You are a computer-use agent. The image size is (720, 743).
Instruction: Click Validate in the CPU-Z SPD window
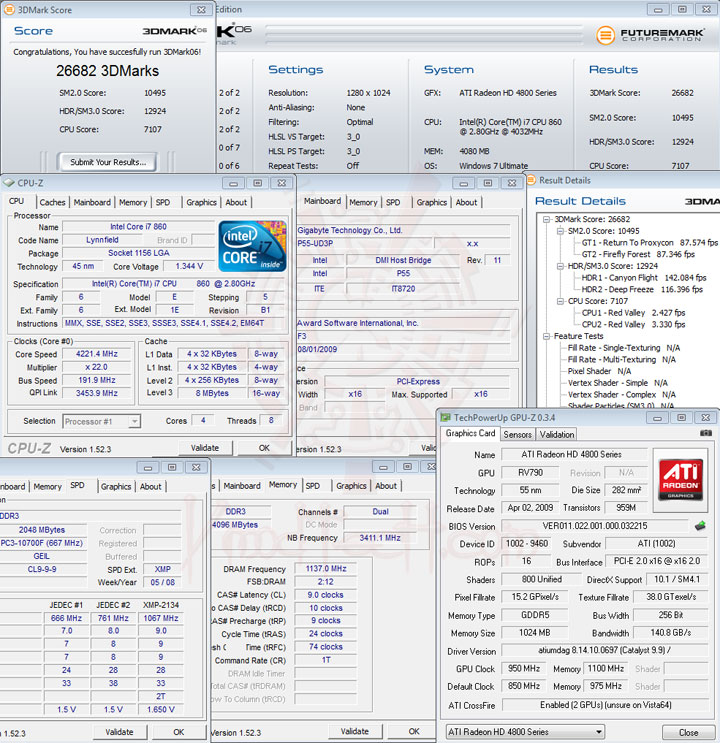(119, 732)
